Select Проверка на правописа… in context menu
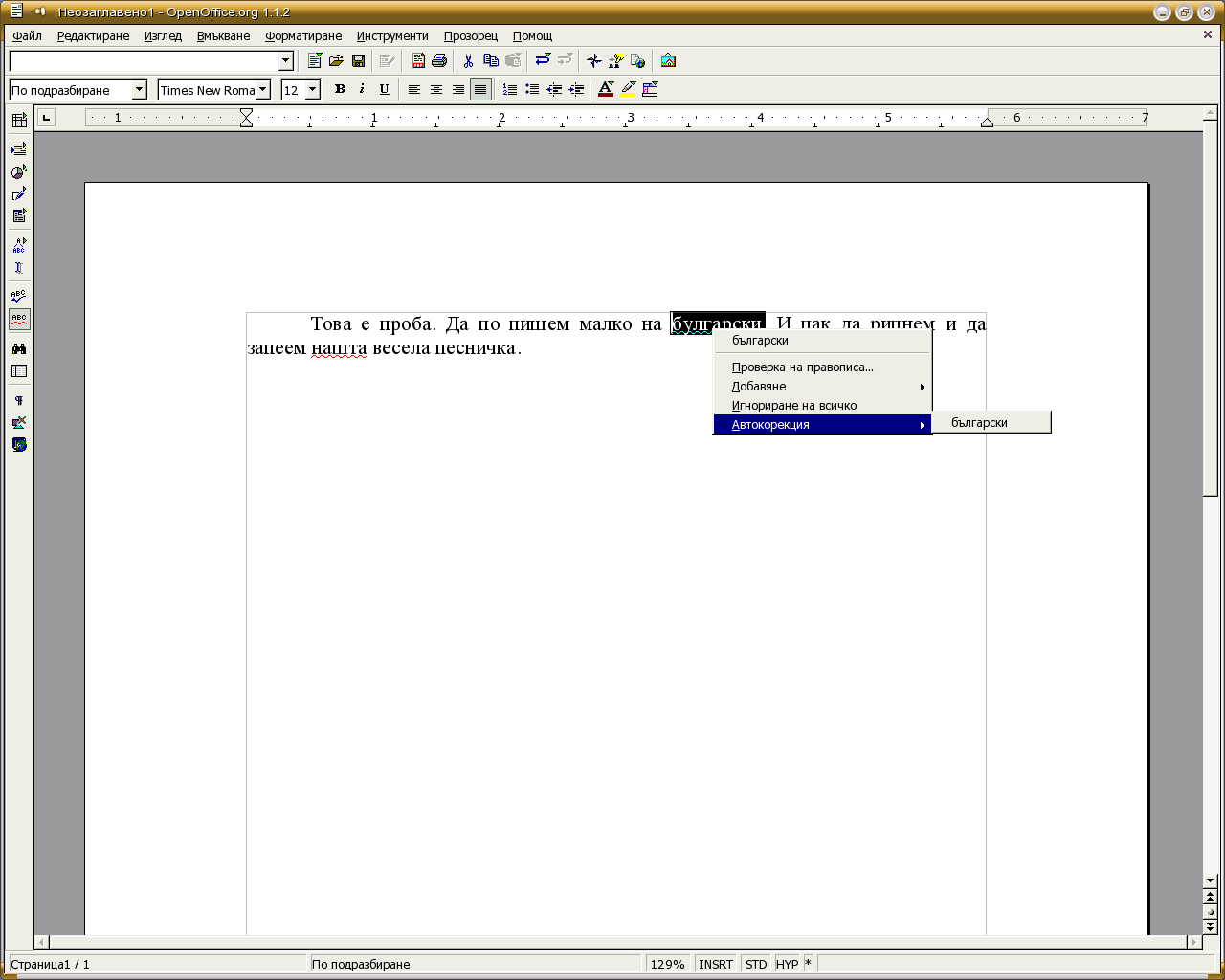Image resolution: width=1225 pixels, height=980 pixels. (x=823, y=367)
